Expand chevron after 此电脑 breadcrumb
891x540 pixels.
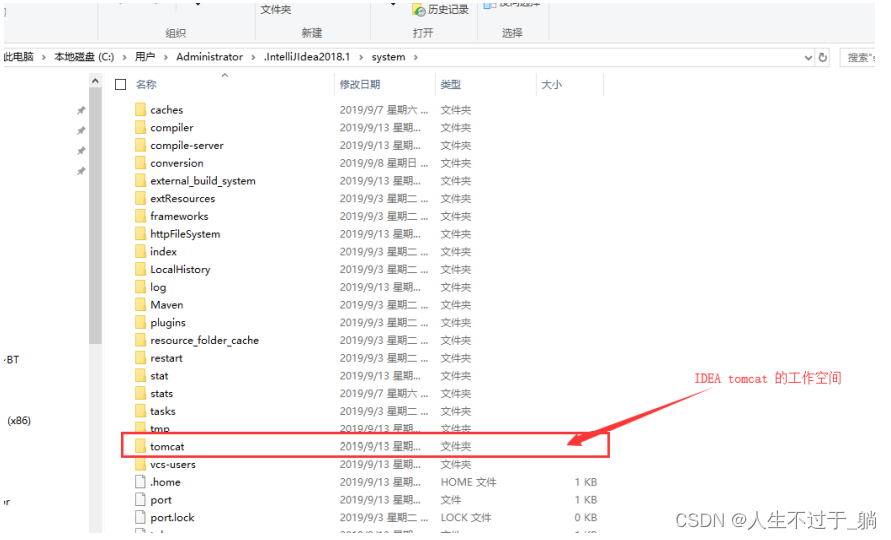coord(43,57)
